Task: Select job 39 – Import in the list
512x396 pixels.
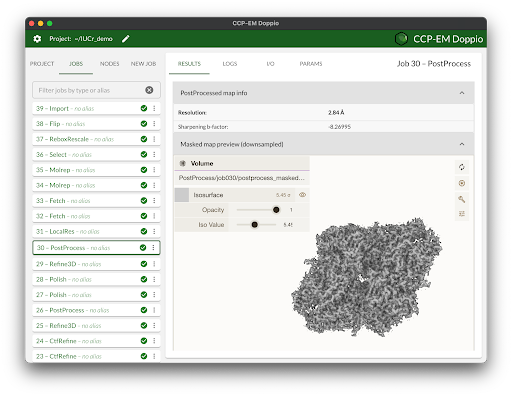Action: pyautogui.click(x=96, y=108)
